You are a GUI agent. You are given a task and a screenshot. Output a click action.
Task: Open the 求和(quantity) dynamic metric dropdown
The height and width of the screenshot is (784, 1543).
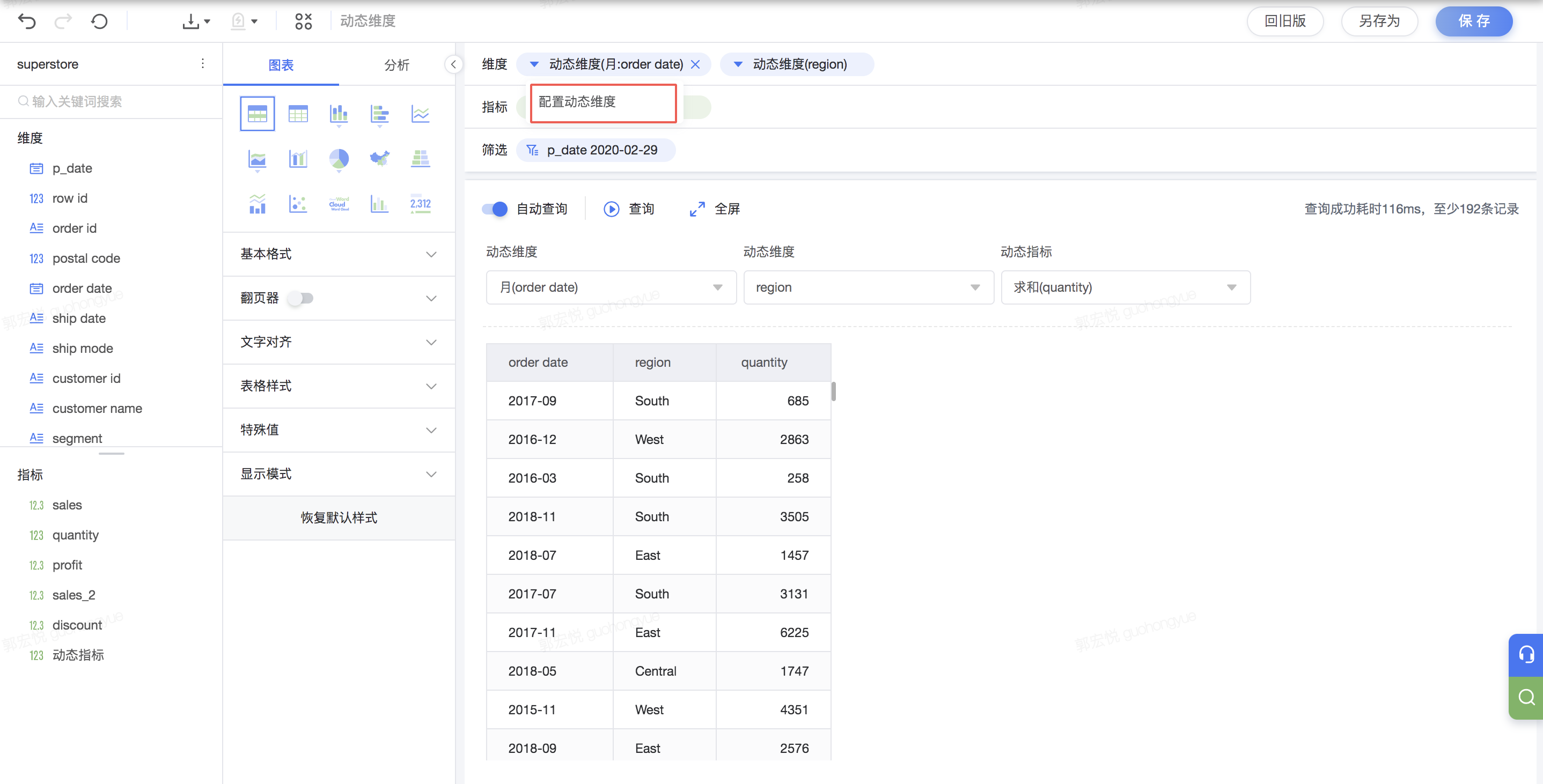(x=1126, y=287)
